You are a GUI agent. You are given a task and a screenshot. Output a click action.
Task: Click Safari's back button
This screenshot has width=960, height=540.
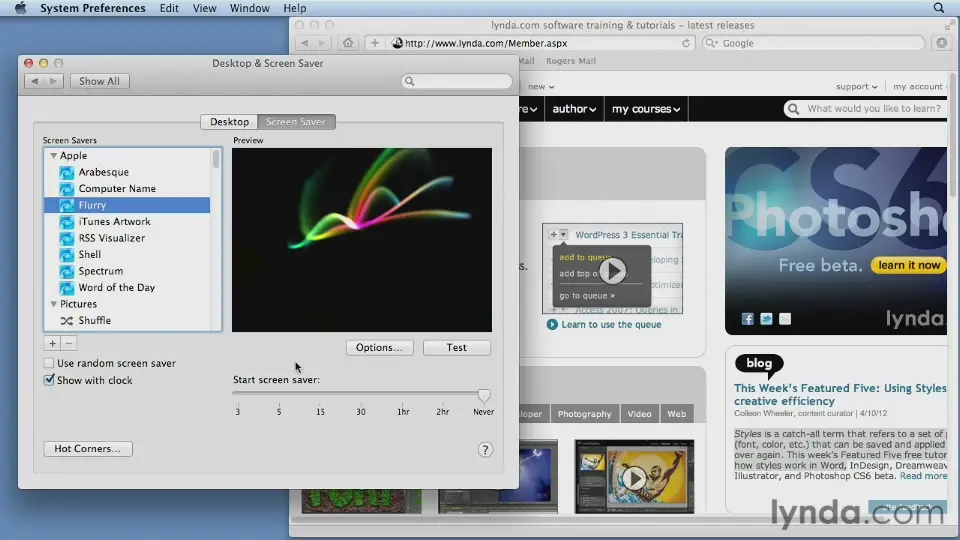[x=305, y=43]
